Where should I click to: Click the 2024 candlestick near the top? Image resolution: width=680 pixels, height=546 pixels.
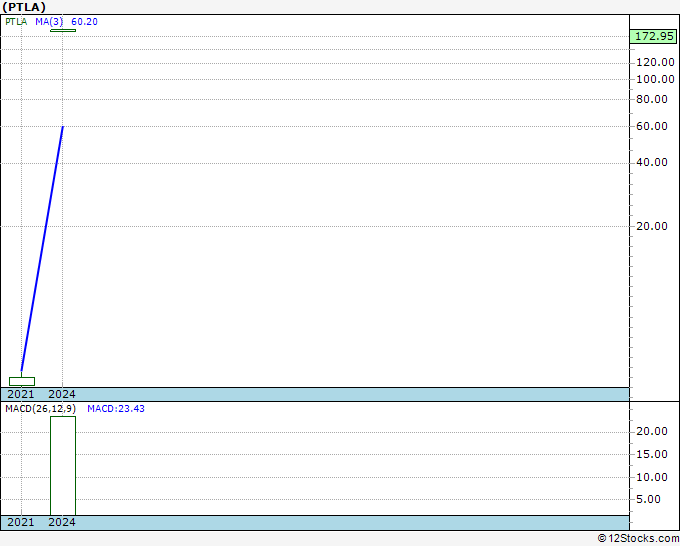tap(63, 30)
